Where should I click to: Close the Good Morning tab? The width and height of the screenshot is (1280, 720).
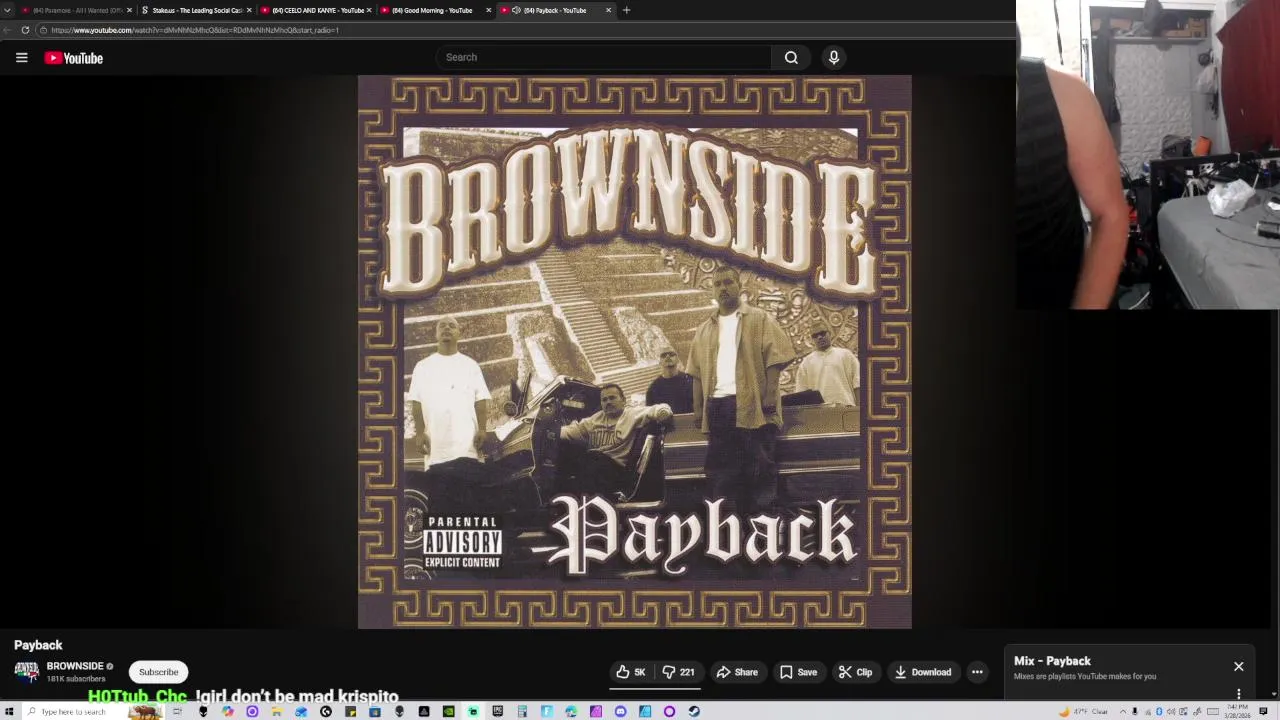click(x=489, y=10)
